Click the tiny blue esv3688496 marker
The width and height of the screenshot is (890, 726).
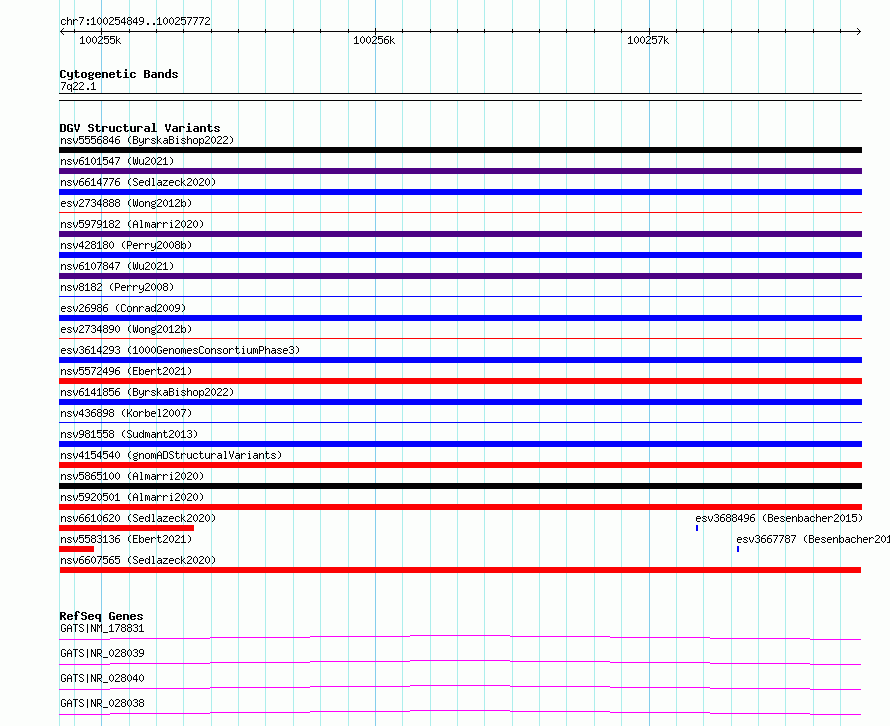(697, 528)
